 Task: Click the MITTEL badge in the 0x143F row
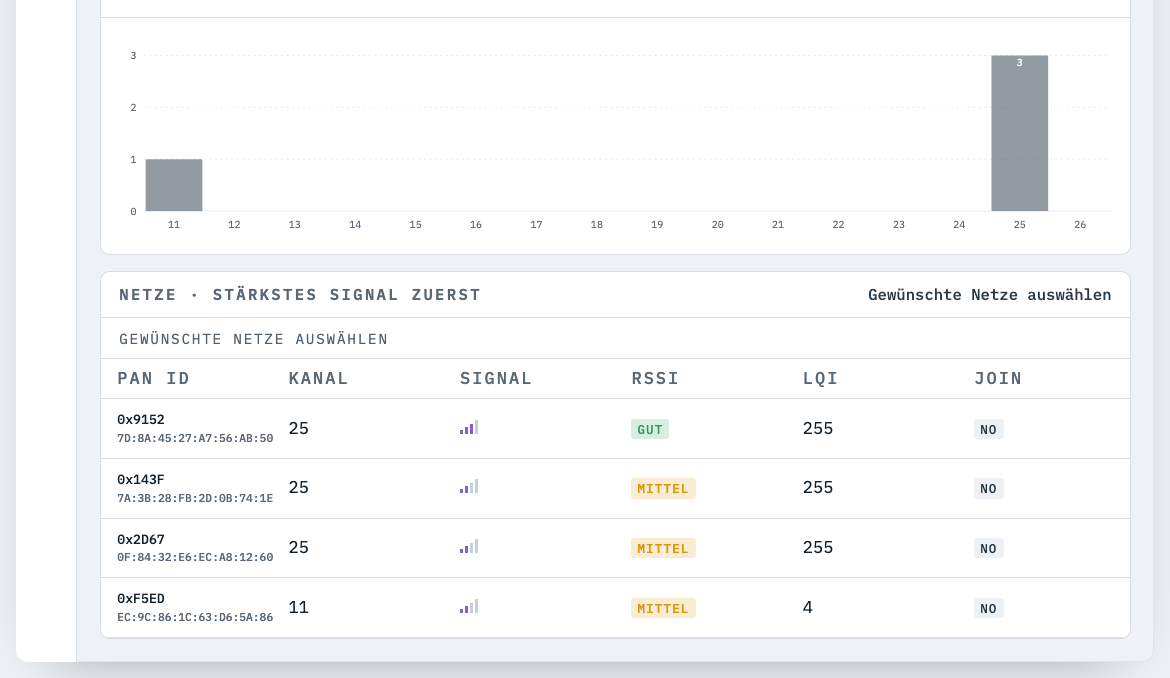click(x=663, y=488)
